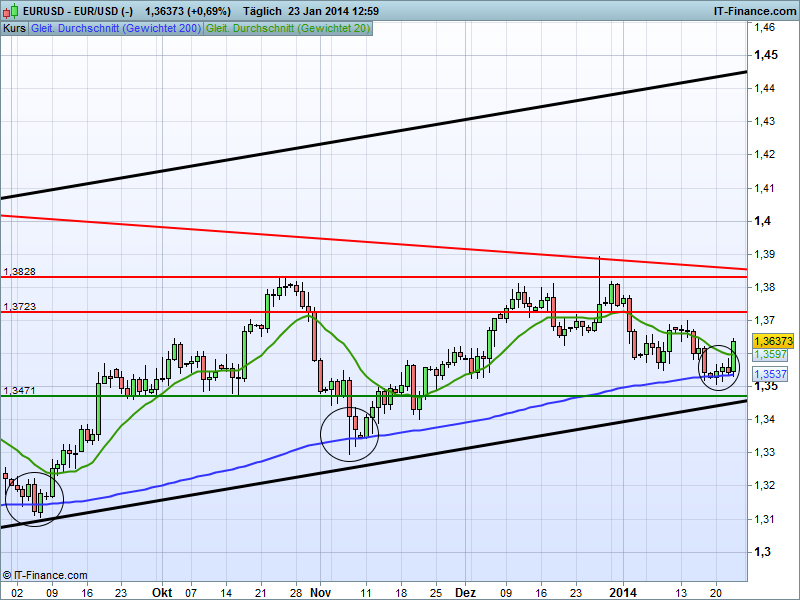
Task: Click the Dez label on time axis
Action: click(466, 591)
